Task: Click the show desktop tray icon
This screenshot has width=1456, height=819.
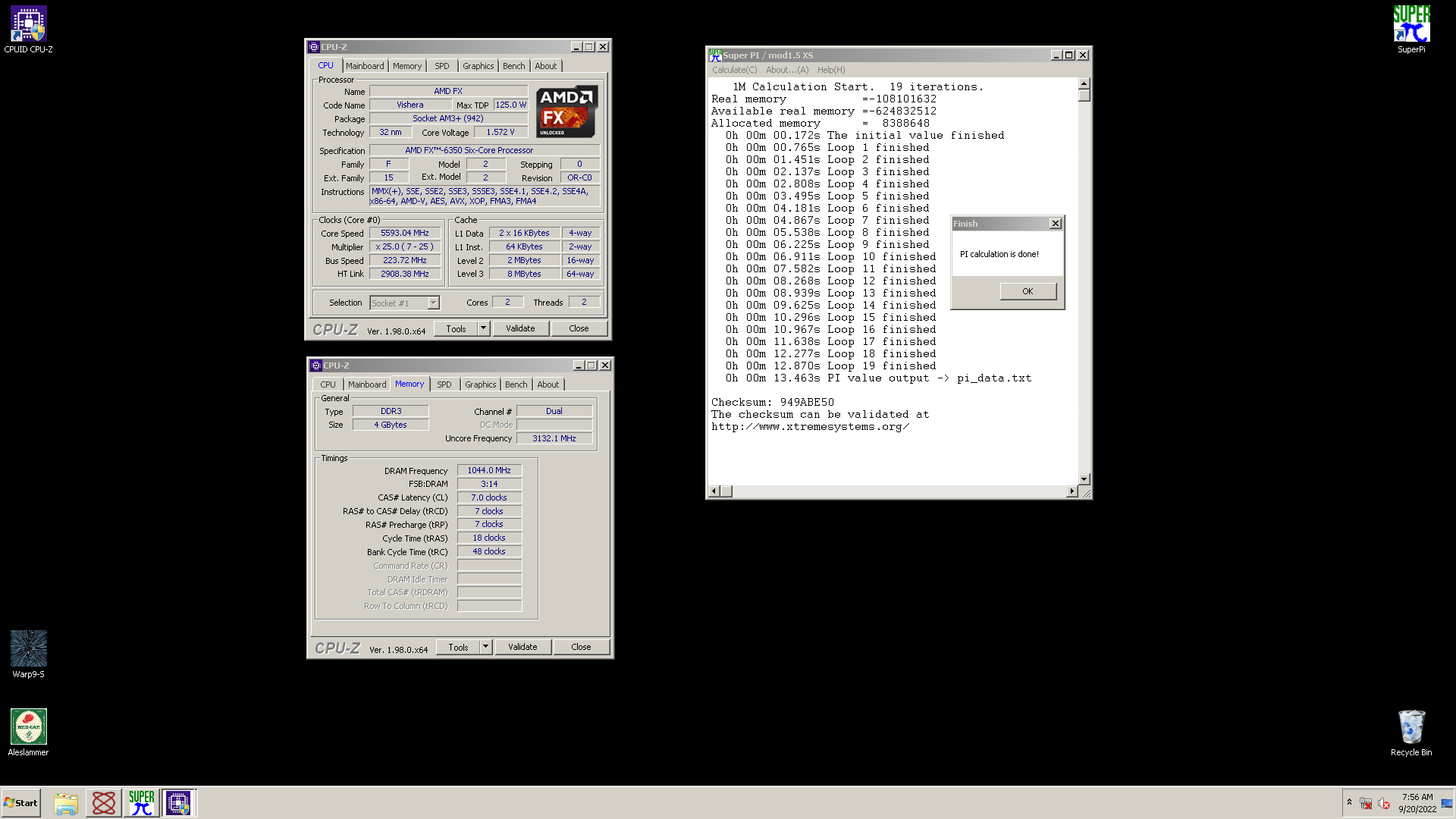Action: (1447, 803)
